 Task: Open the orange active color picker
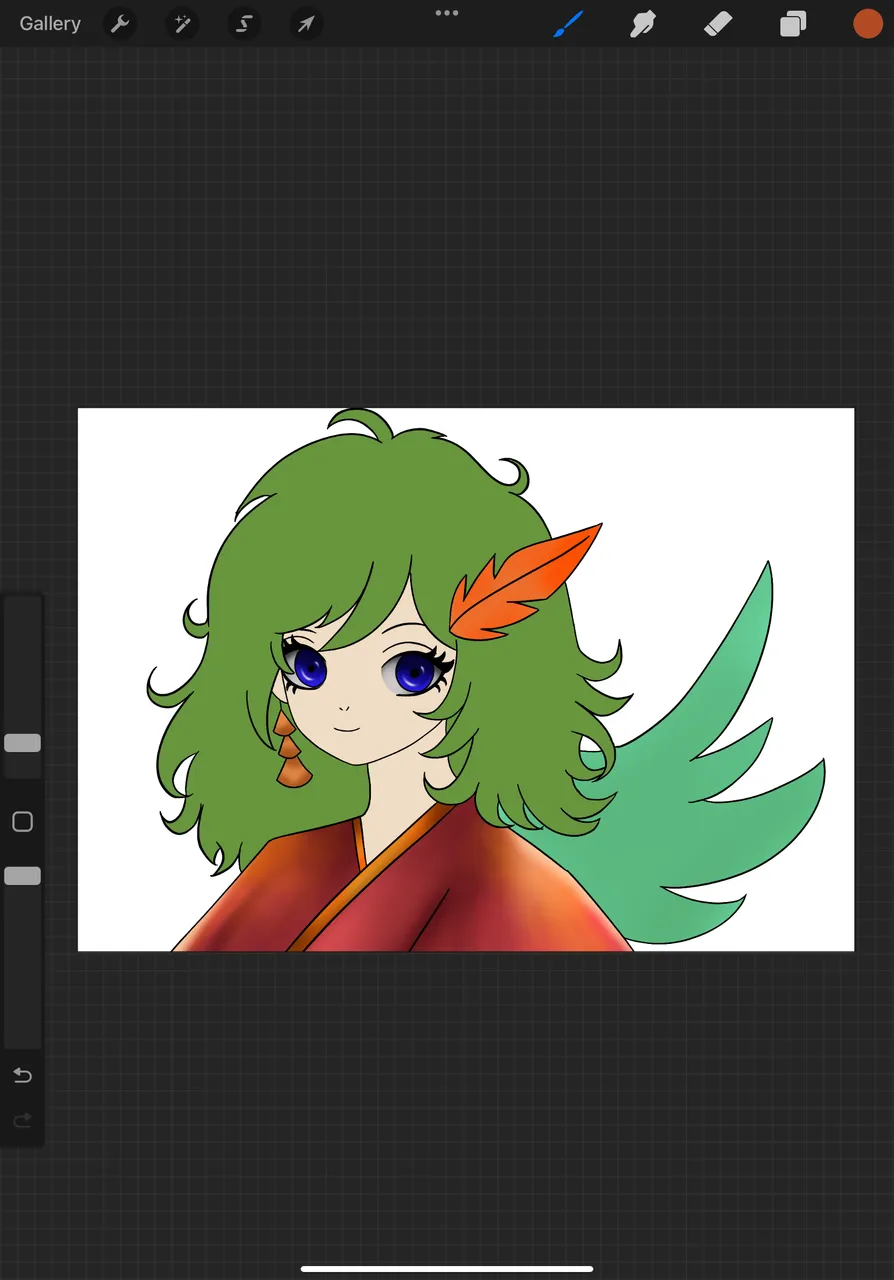tap(867, 24)
